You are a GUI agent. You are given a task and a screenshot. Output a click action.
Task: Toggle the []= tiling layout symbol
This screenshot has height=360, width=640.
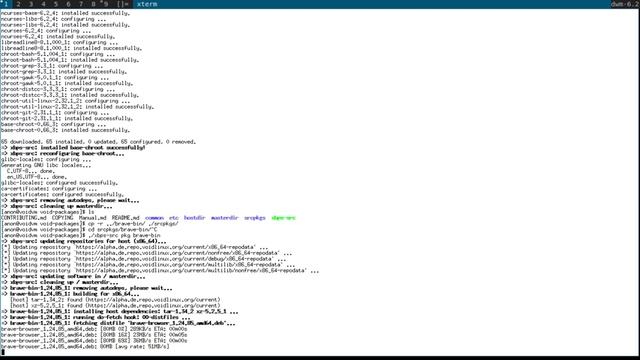(x=122, y=4)
